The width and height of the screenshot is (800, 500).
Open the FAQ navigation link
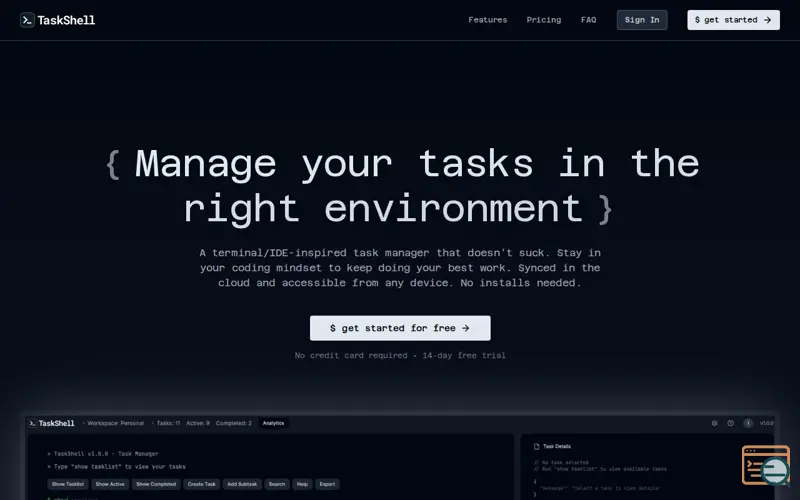[x=588, y=20]
